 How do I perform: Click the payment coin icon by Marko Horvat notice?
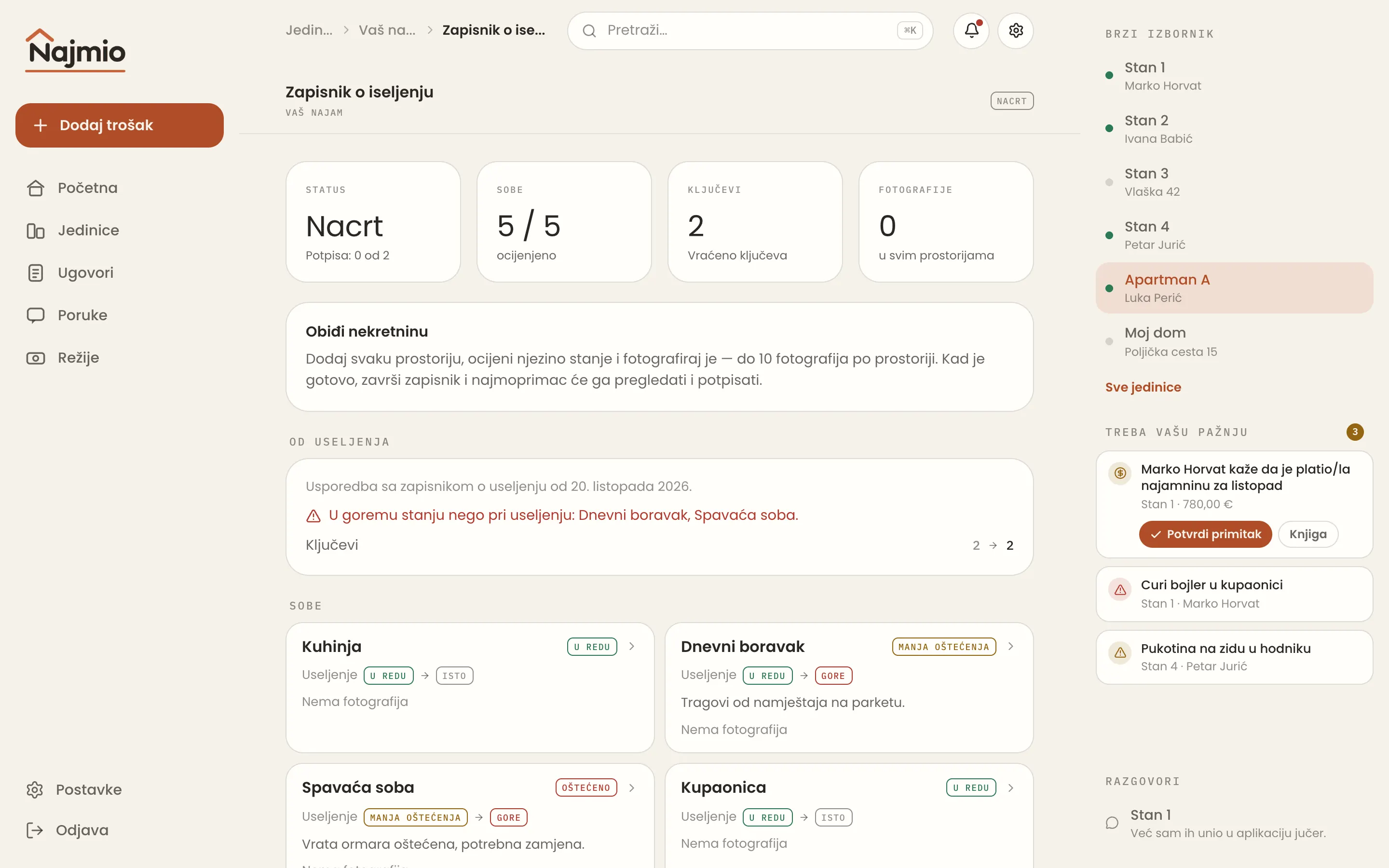(1120, 473)
